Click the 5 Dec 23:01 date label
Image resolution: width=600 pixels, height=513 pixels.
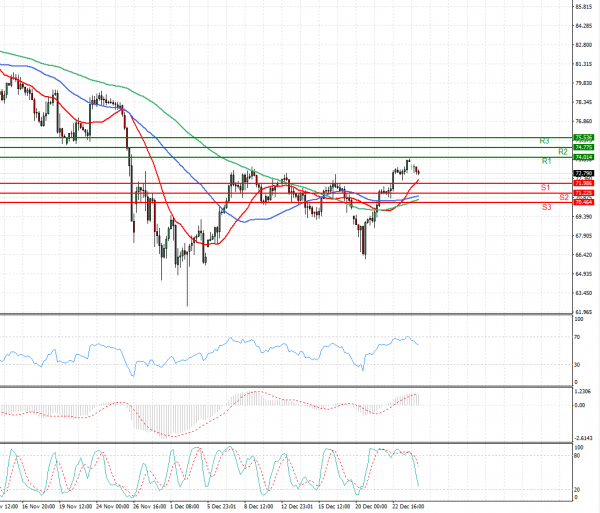pyautogui.click(x=222, y=507)
